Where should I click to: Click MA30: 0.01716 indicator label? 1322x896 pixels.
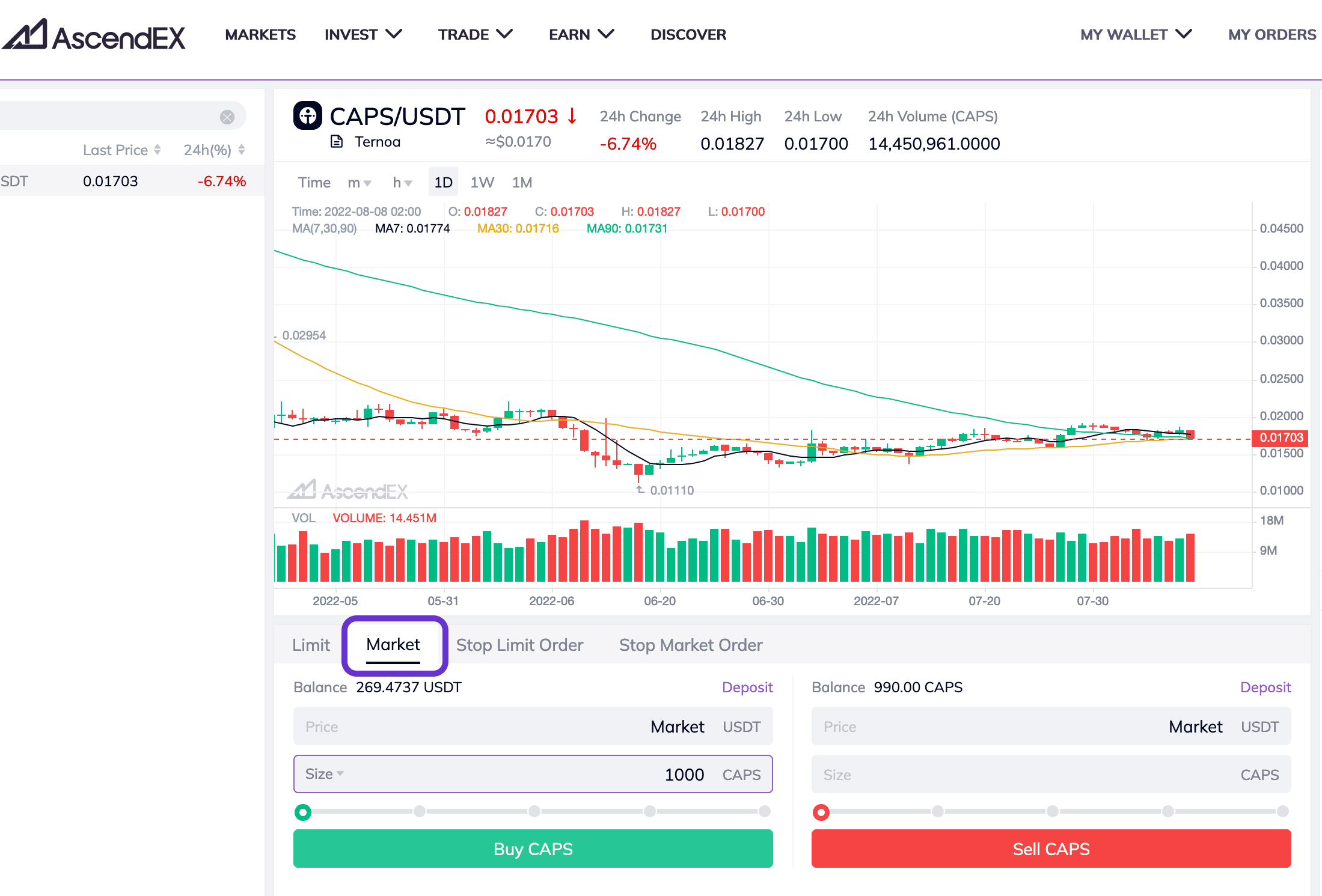518,228
